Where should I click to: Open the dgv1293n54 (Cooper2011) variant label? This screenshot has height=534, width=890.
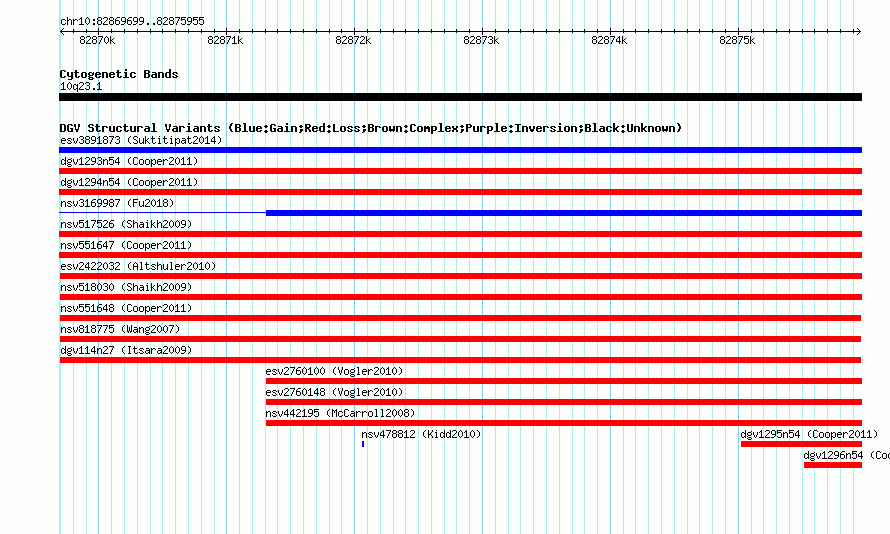129,161
